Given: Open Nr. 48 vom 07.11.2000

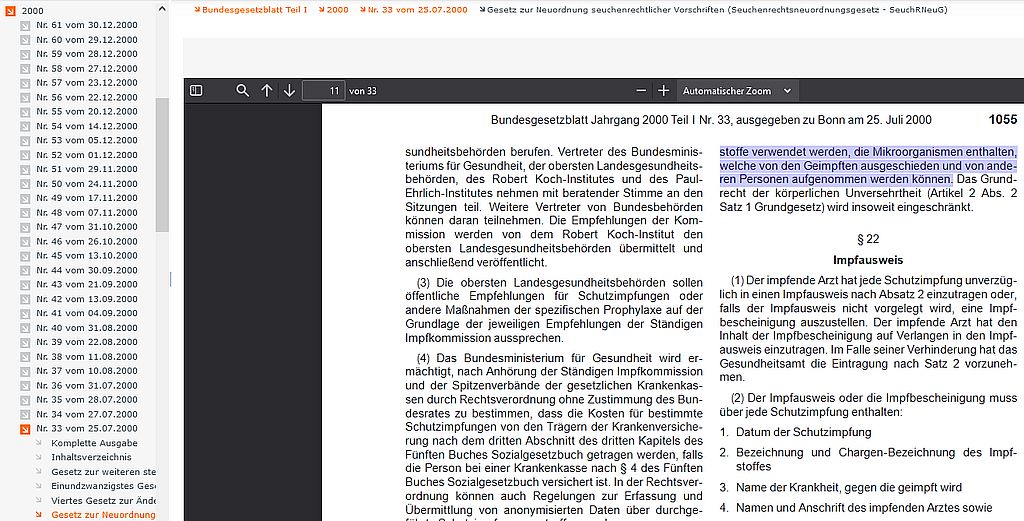Looking at the screenshot, I should coord(87,212).
